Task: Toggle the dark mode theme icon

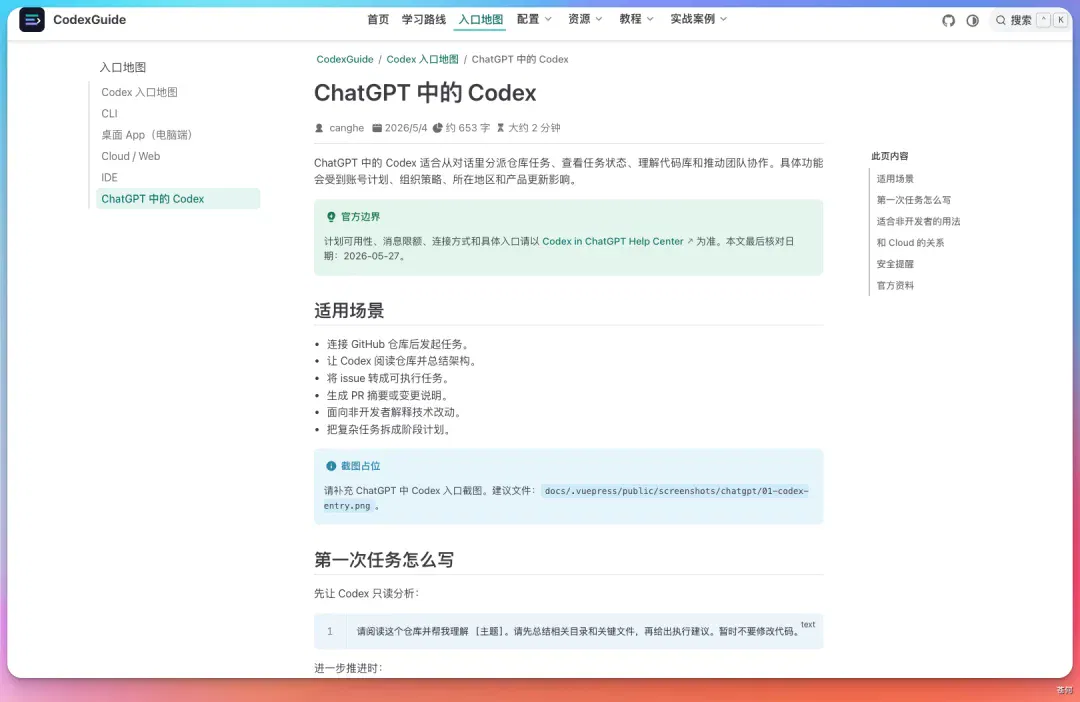Action: [x=973, y=21]
